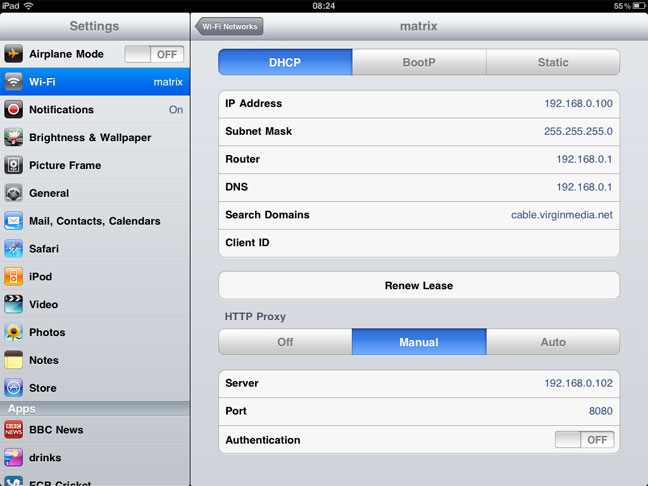
Task: Tap the Router row's 192.168.0.1 value
Action: [x=584, y=159]
